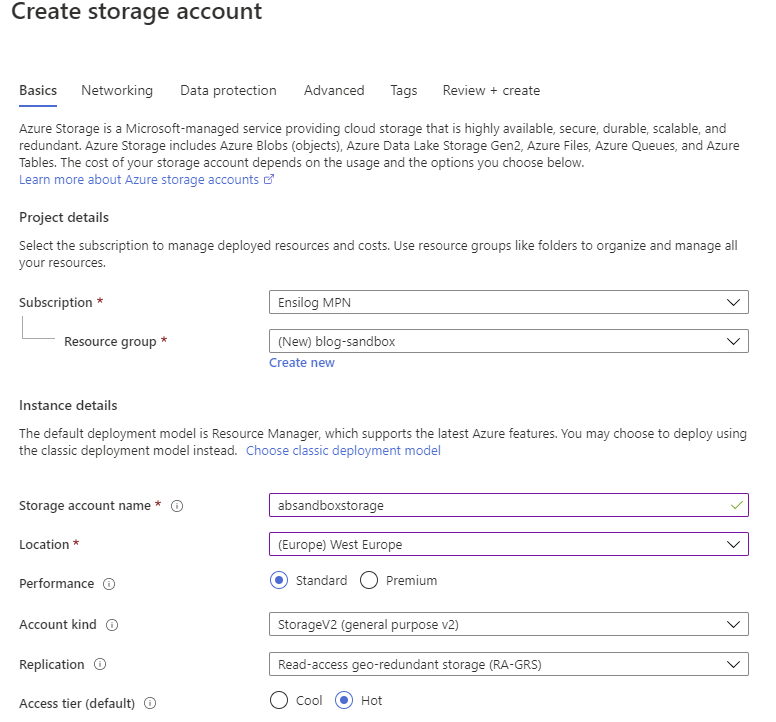The width and height of the screenshot is (776, 722).
Task: Click info icon next to Storage account name
Action: [177, 506]
